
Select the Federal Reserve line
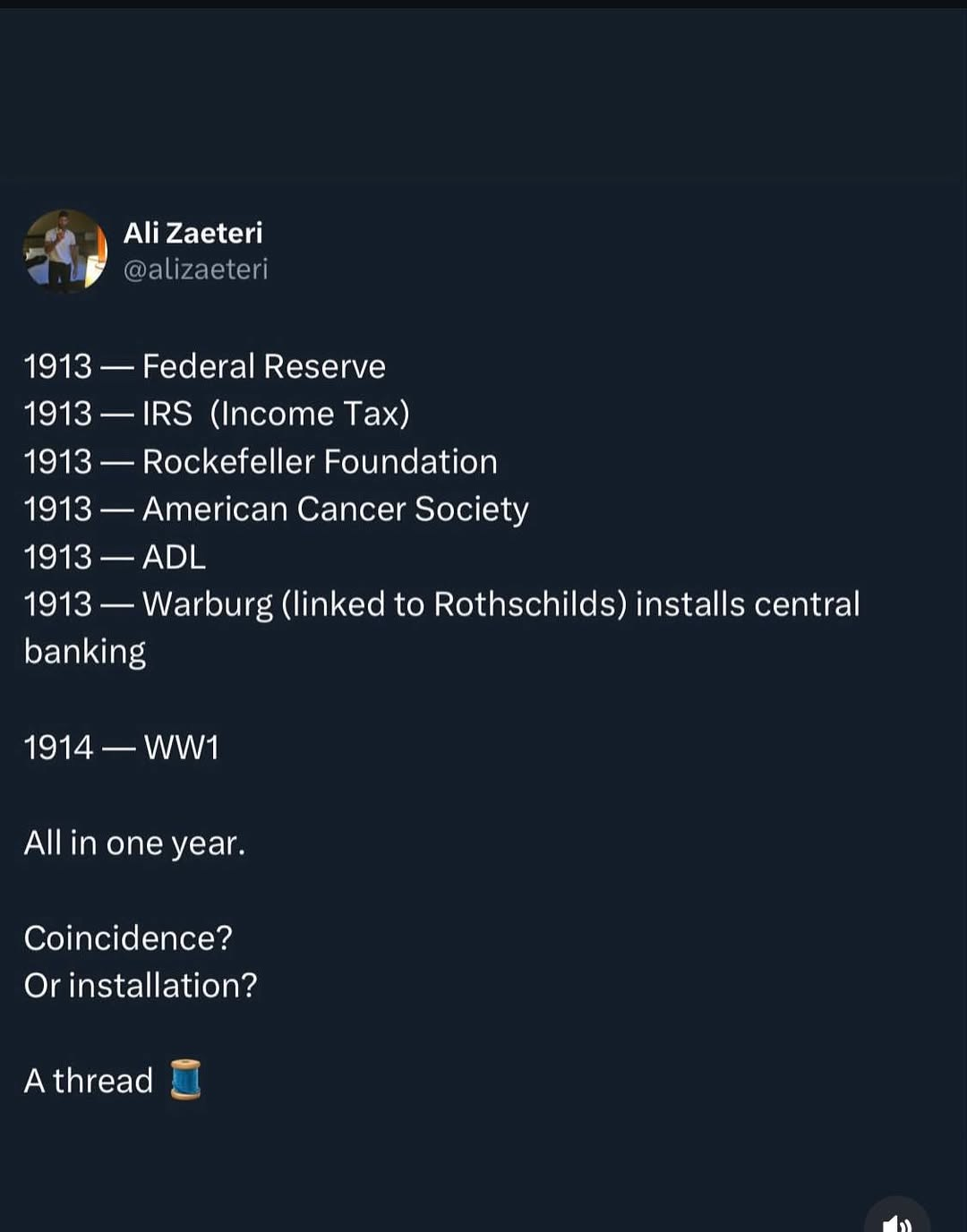click(204, 366)
